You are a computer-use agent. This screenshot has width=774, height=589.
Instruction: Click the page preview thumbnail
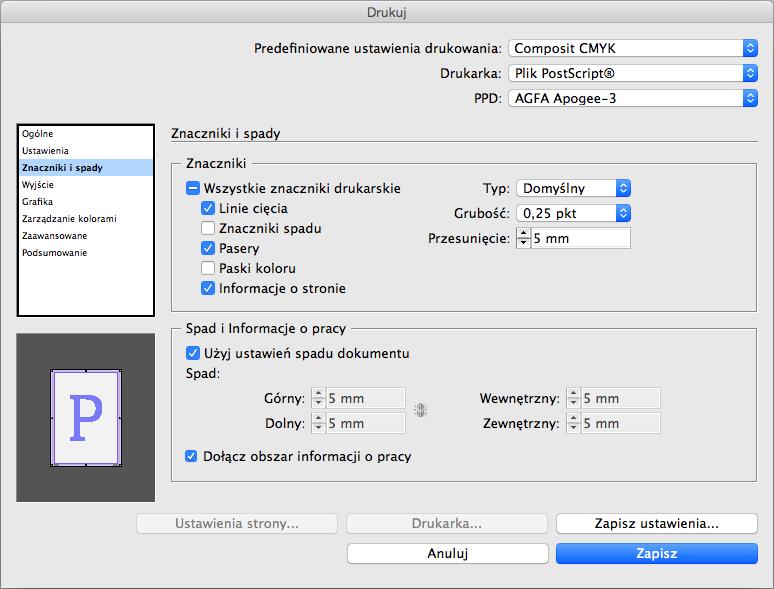[86, 418]
